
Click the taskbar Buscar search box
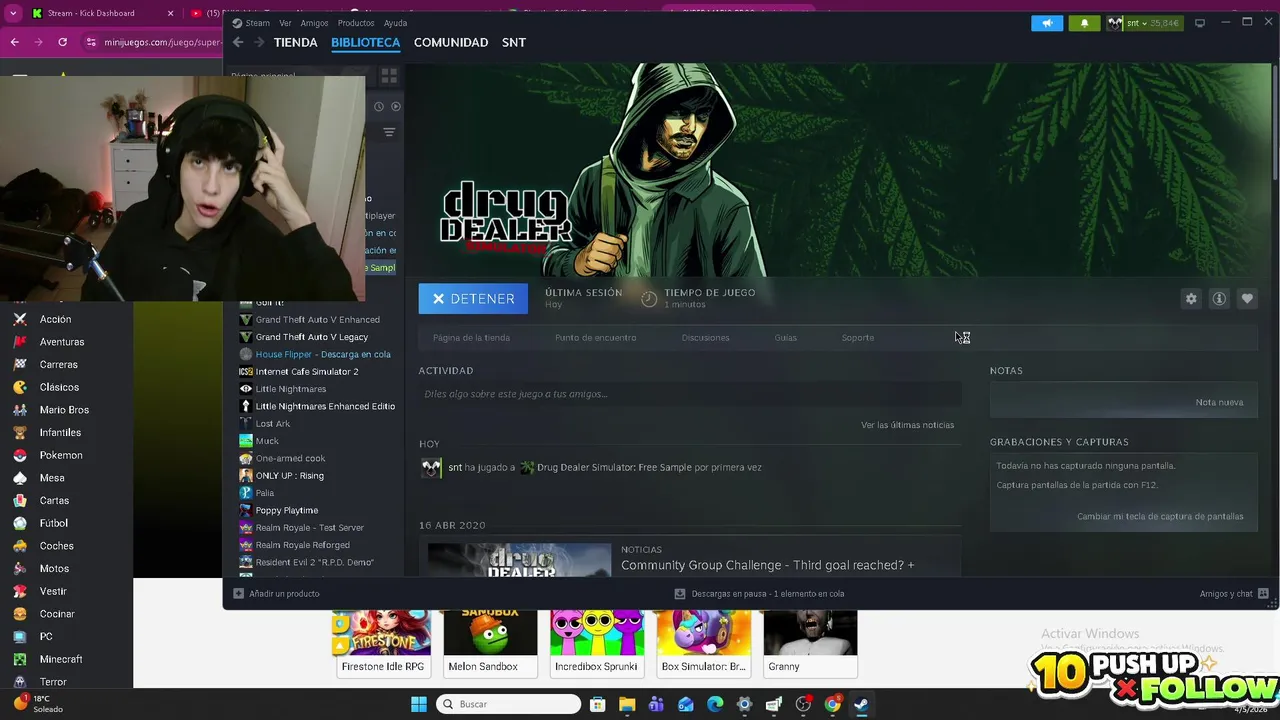point(509,704)
